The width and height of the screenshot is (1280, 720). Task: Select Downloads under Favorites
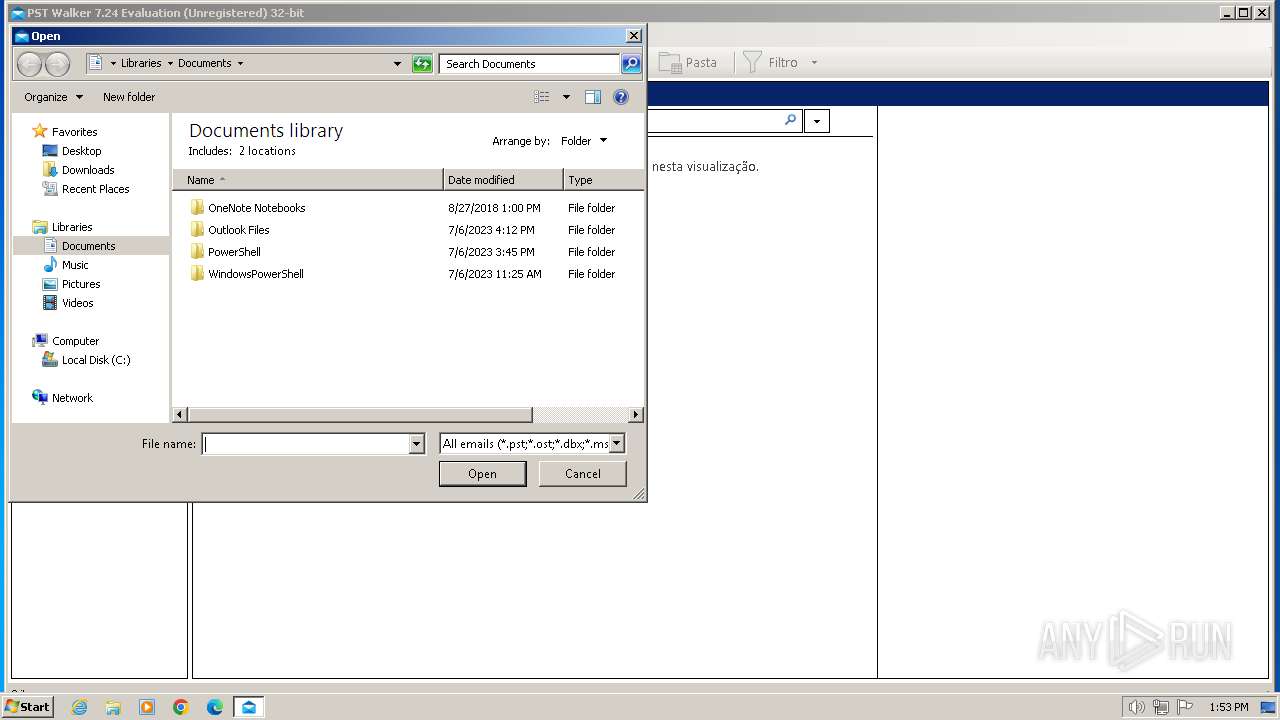tap(88, 170)
